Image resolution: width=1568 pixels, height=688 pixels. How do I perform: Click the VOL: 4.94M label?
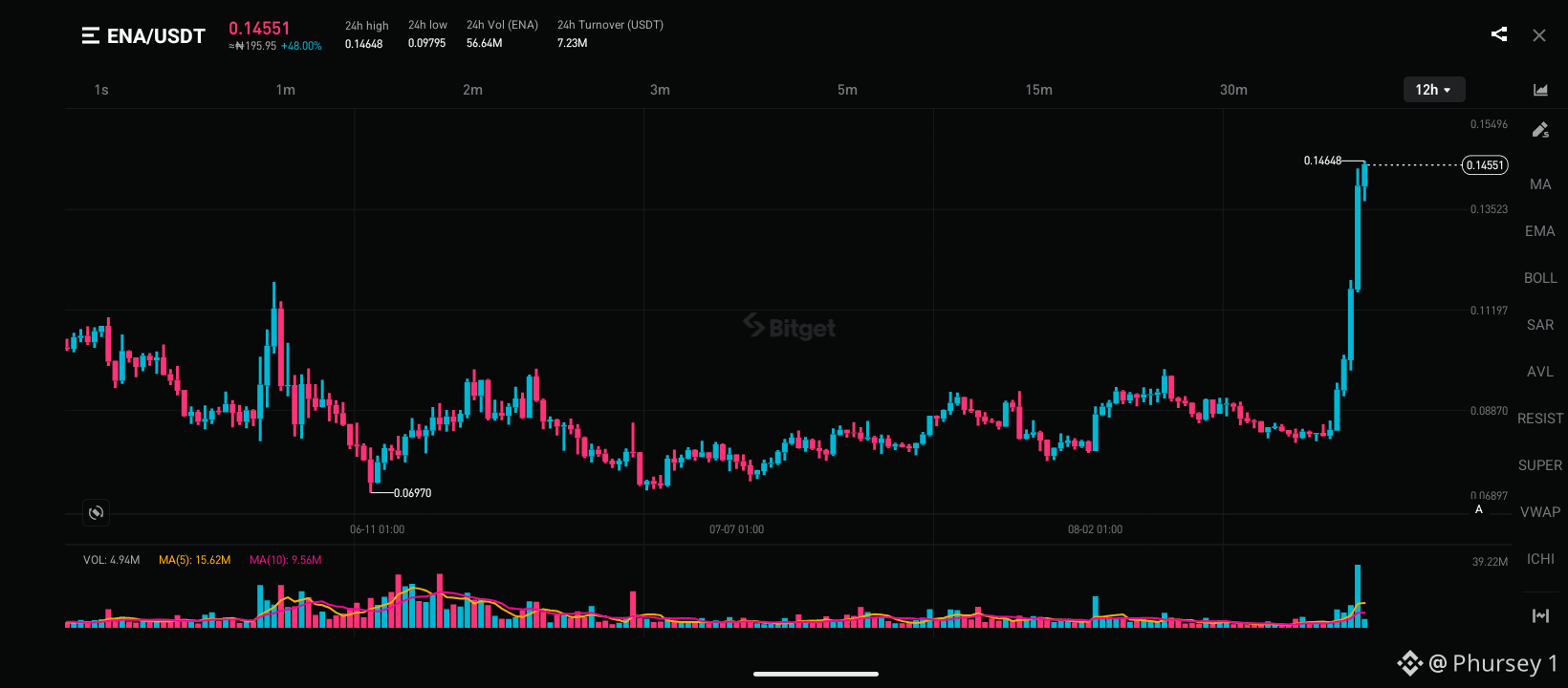[112, 560]
